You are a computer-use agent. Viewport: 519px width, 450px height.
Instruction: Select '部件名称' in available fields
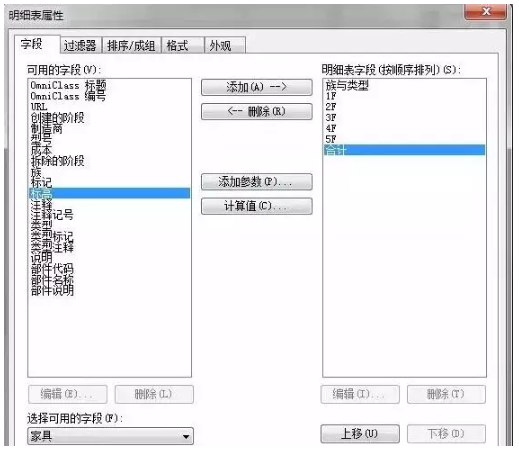(x=109, y=280)
